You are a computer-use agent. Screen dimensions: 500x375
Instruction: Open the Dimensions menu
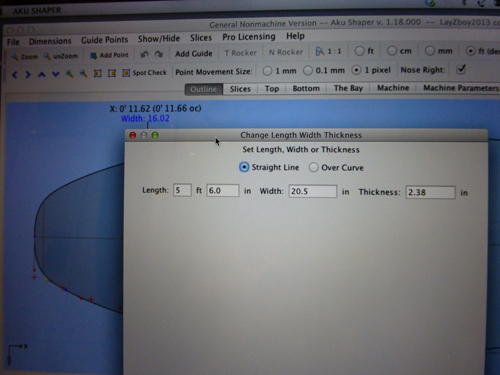click(50, 41)
